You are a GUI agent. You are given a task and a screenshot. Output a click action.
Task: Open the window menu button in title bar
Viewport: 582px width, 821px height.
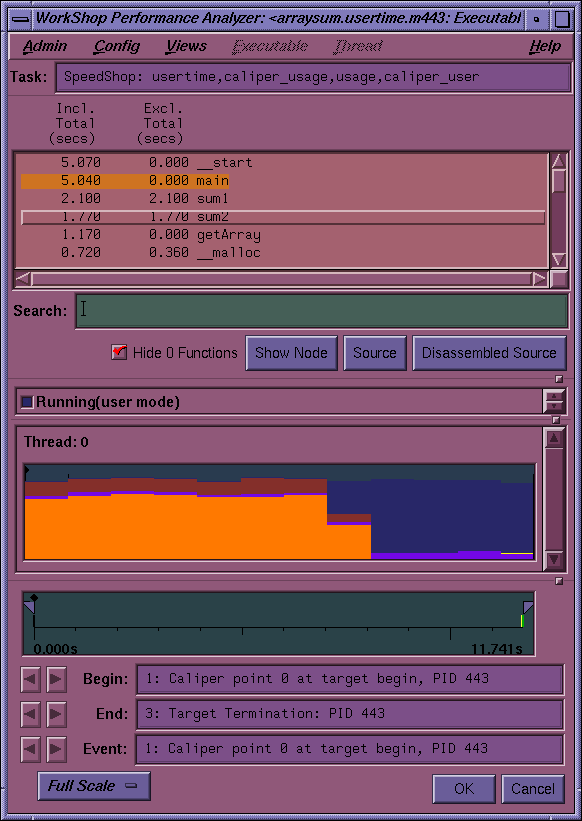[x=20, y=20]
